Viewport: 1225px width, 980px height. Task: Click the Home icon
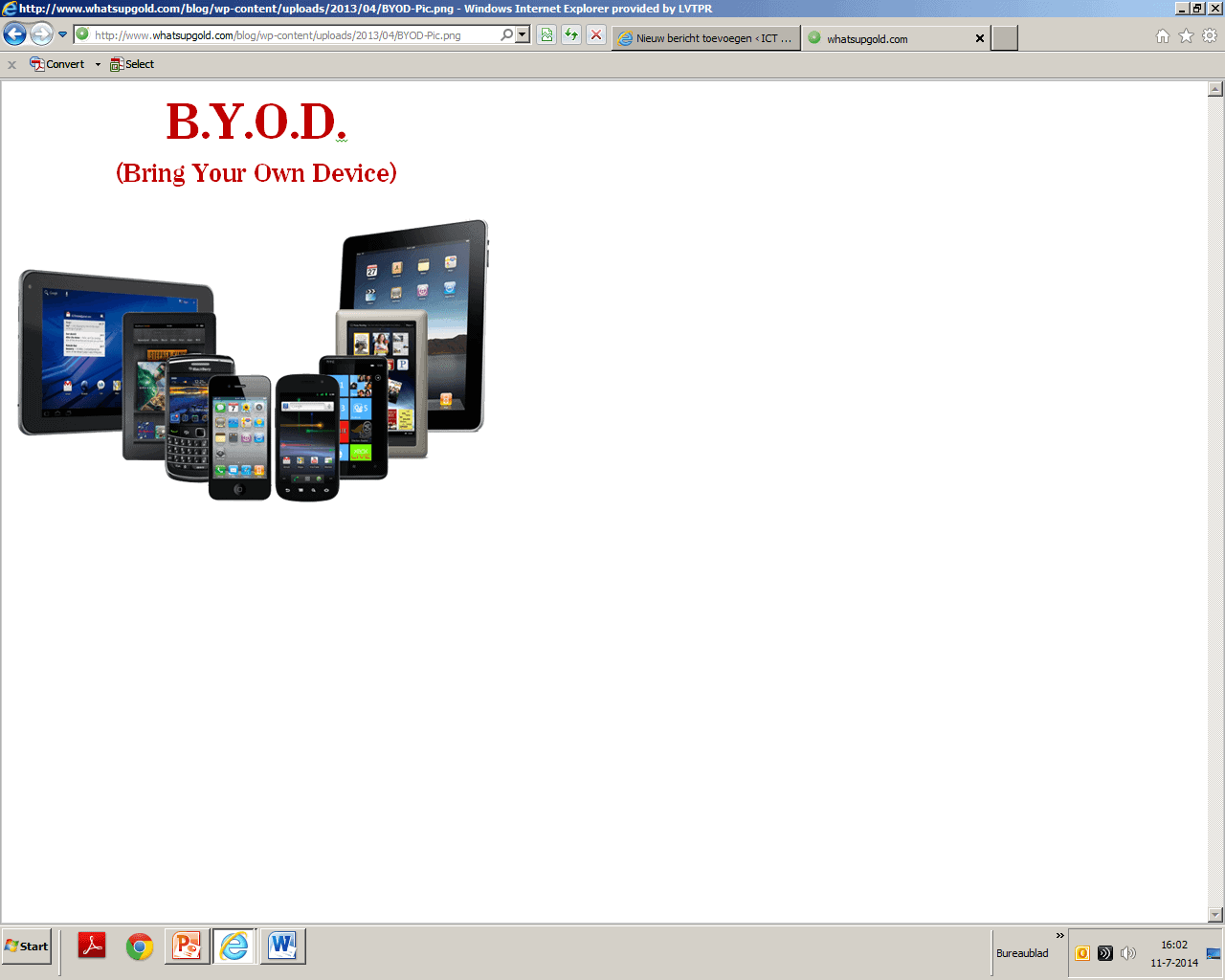(1162, 35)
